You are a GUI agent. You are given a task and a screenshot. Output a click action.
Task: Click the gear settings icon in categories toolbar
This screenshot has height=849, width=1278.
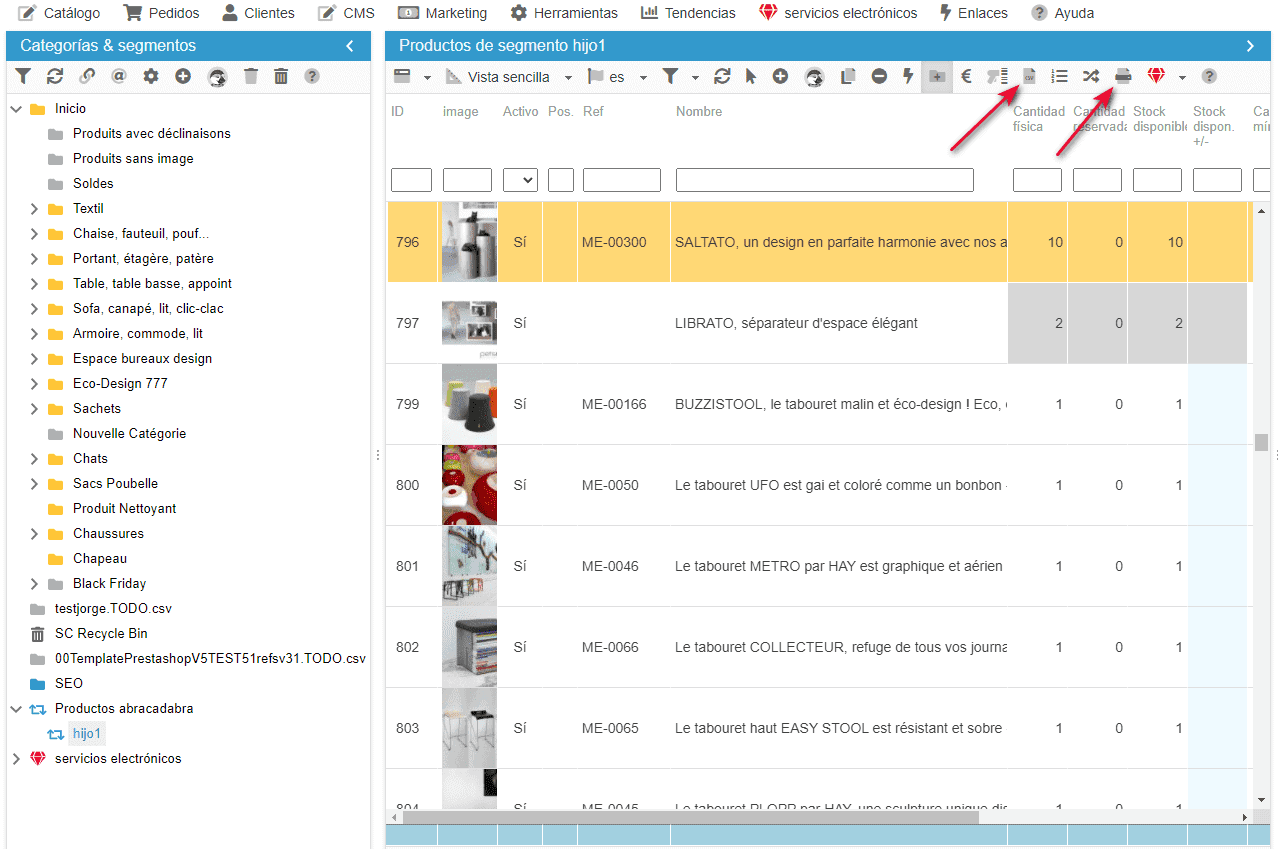coord(151,76)
